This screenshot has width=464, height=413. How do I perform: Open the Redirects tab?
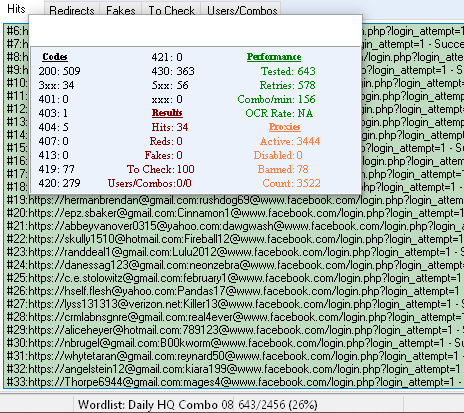pyautogui.click(x=72, y=11)
